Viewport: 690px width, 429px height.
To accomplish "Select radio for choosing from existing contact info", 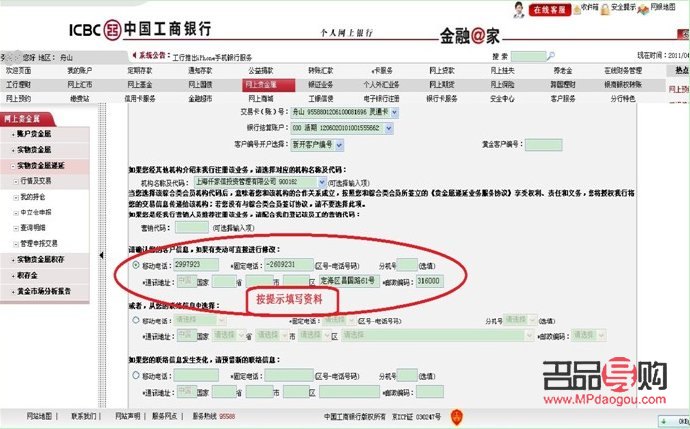I will [136, 320].
